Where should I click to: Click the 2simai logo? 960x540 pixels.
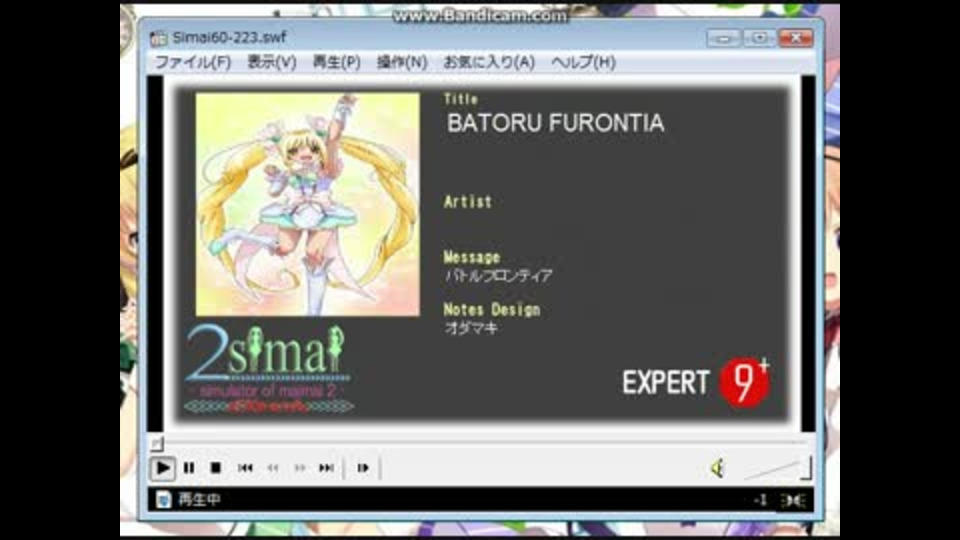(x=268, y=368)
